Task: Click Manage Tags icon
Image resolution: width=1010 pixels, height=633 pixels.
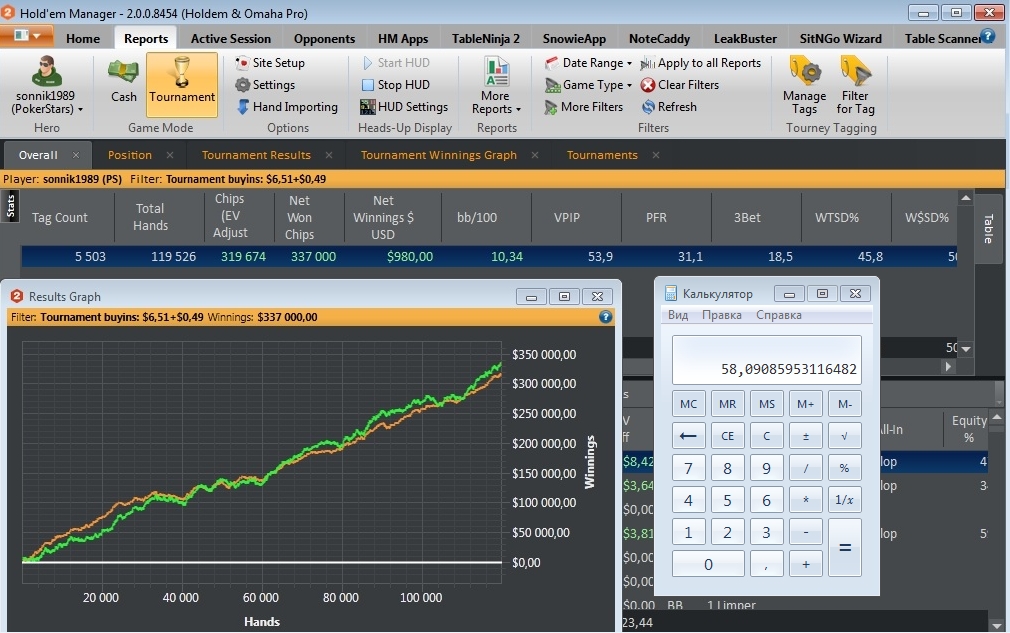Action: coord(805,85)
